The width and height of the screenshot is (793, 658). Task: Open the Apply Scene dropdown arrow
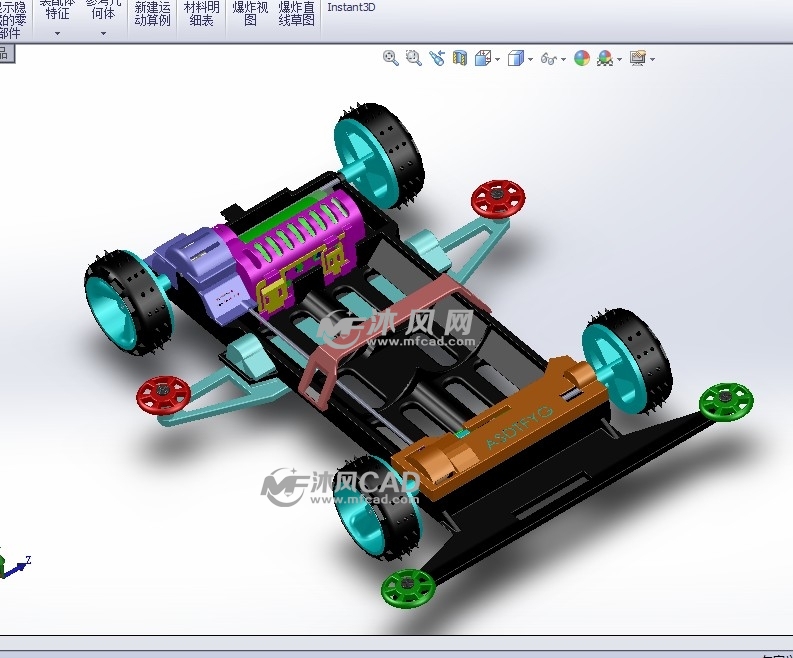click(620, 60)
